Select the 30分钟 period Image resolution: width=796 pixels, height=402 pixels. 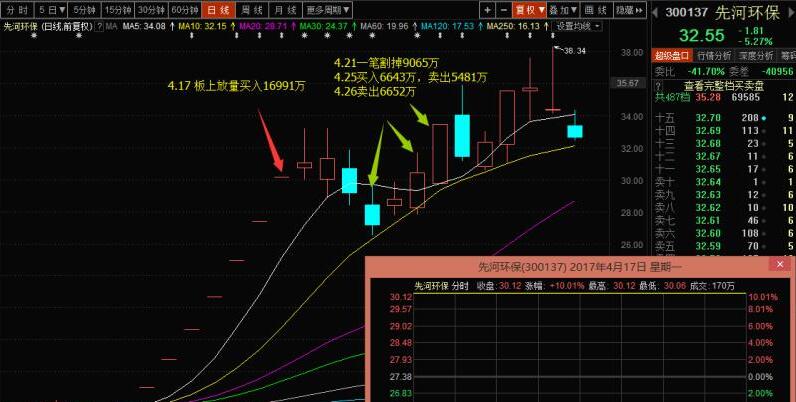click(151, 10)
